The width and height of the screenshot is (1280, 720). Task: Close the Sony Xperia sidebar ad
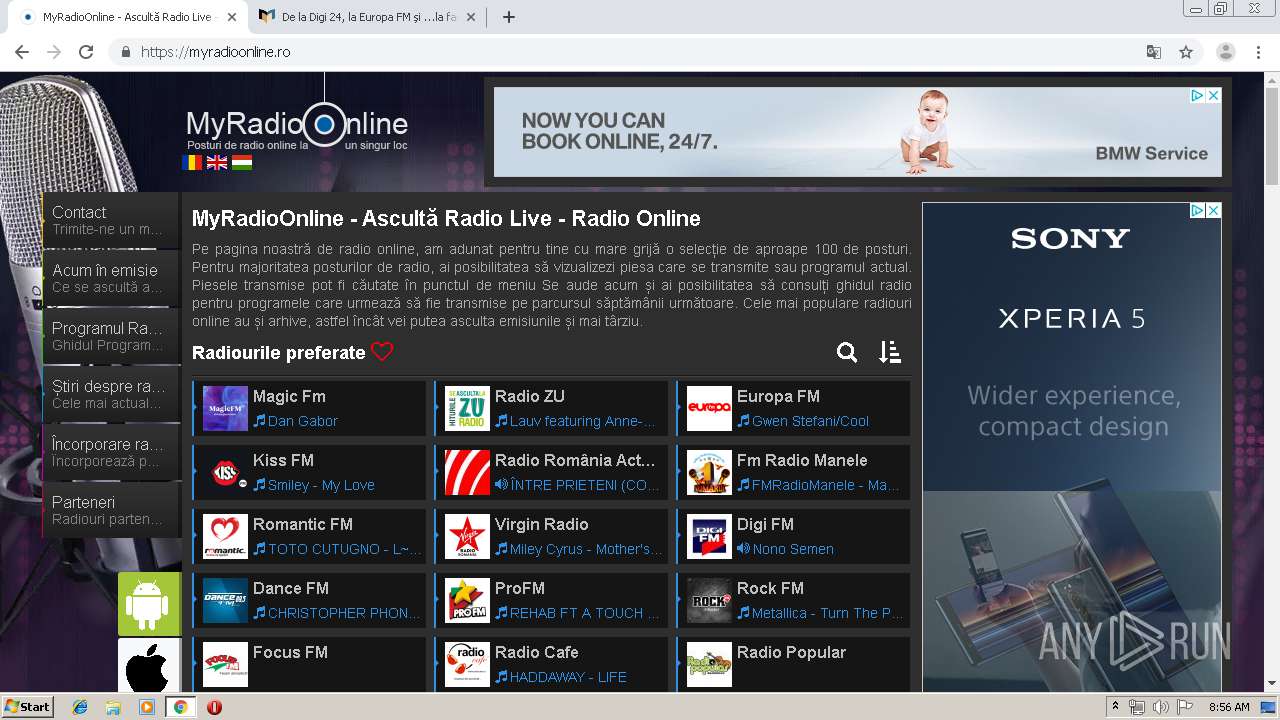[x=1213, y=211]
